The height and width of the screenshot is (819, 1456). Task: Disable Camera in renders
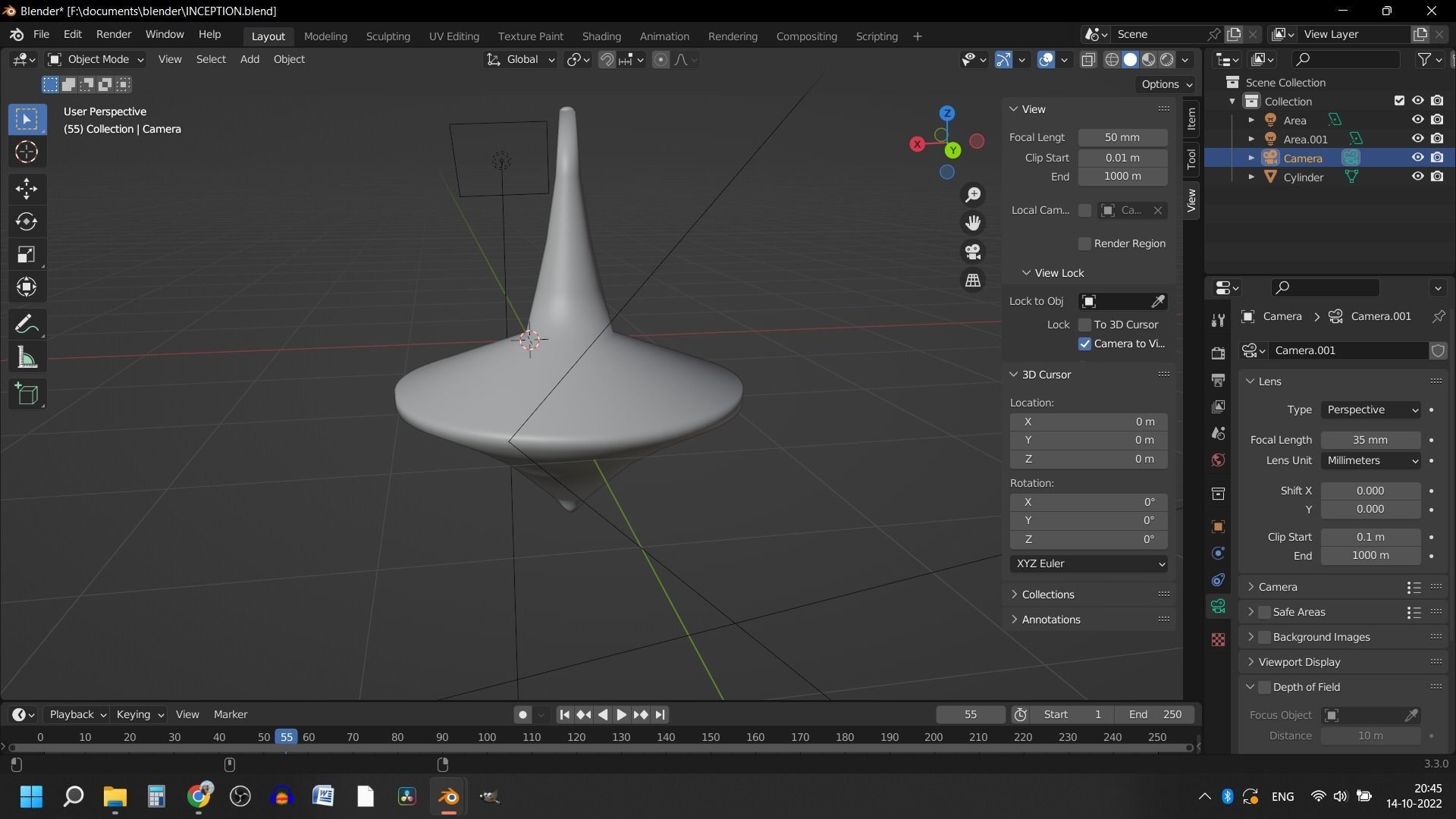[1437, 158]
